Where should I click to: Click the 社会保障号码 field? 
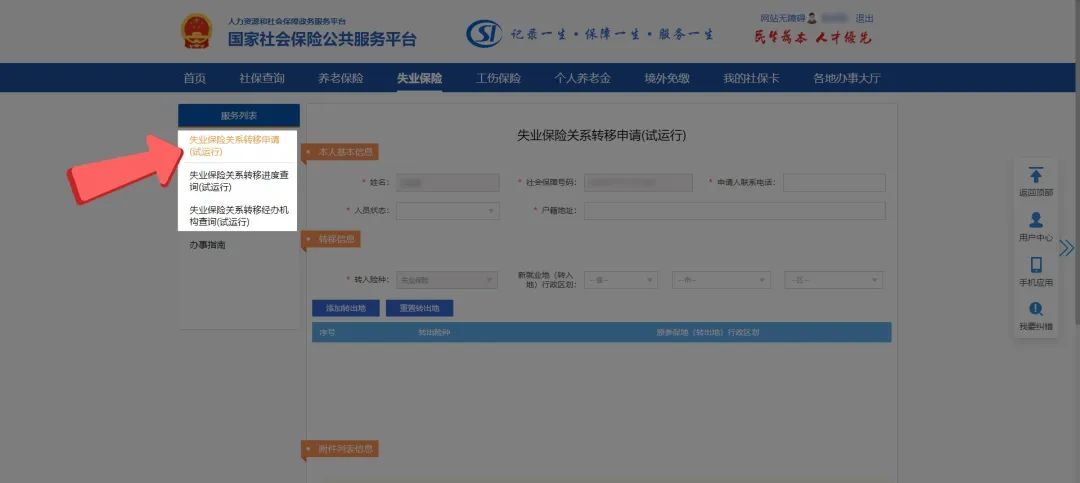pyautogui.click(x=638, y=183)
